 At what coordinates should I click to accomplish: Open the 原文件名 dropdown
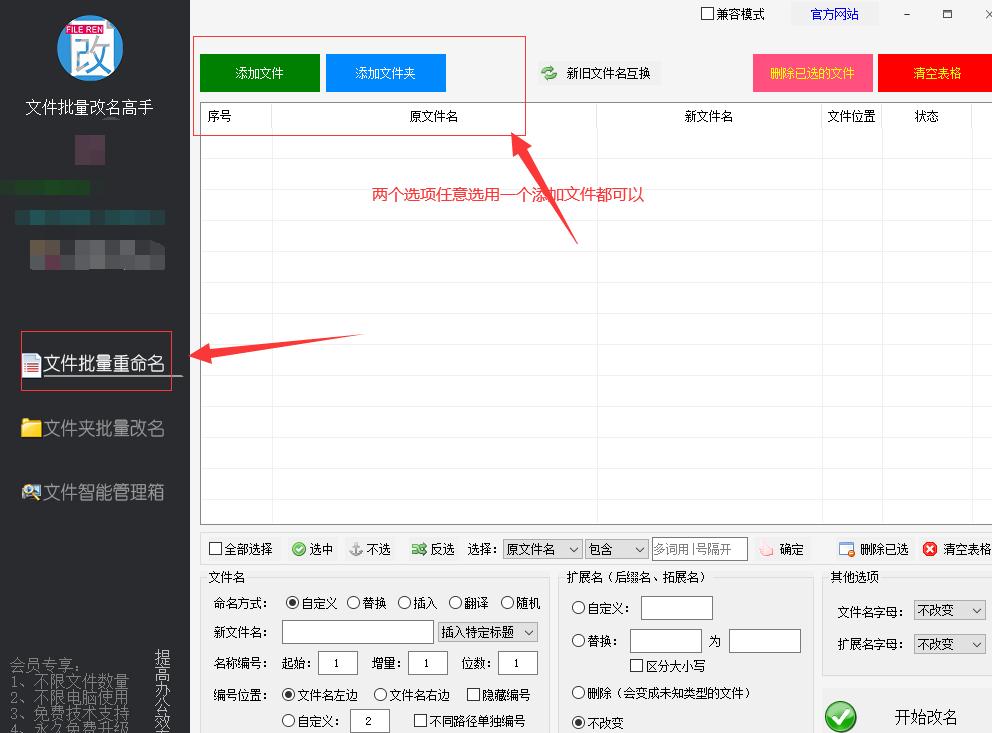click(541, 548)
